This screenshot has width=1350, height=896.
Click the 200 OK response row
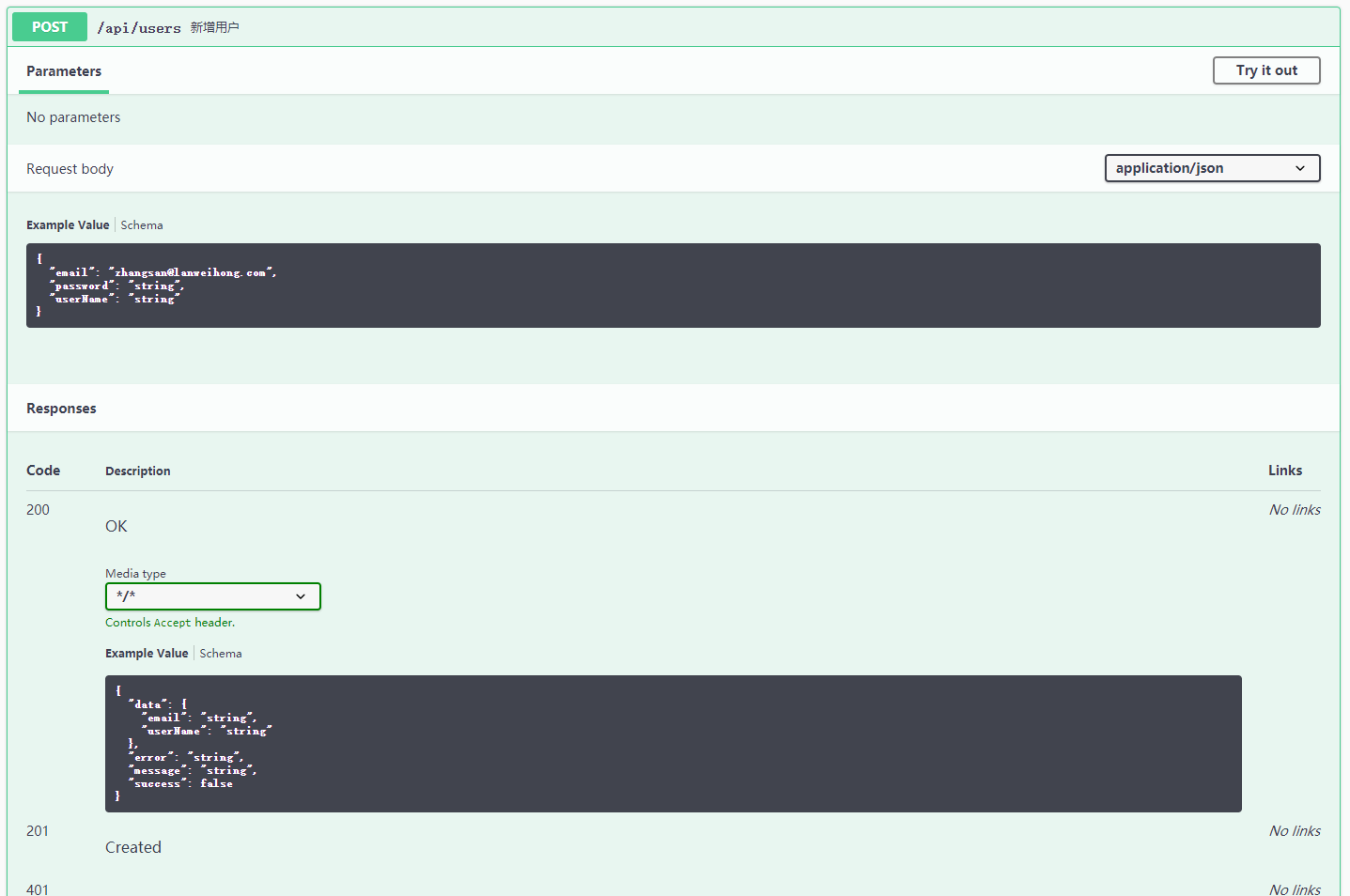click(38, 509)
